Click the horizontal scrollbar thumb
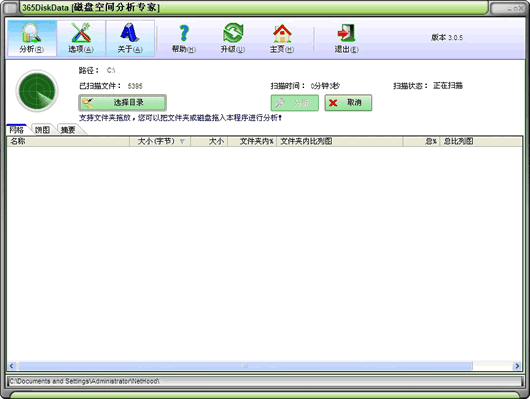Viewport: 530px width, 399px height. 245,366
